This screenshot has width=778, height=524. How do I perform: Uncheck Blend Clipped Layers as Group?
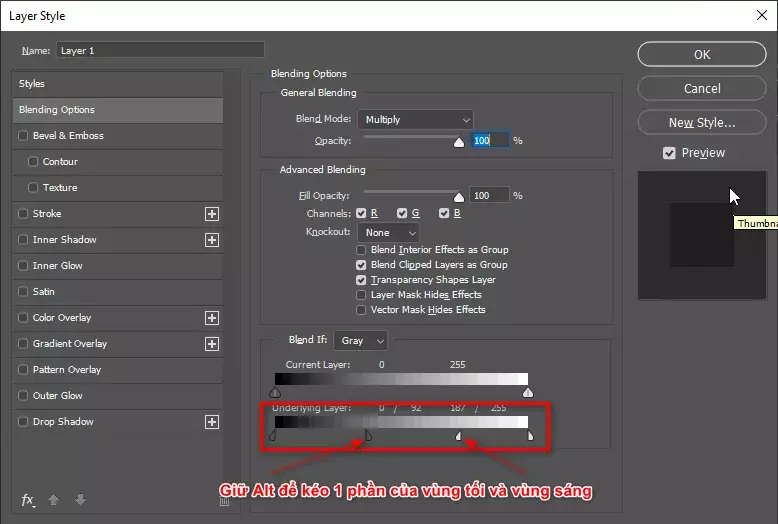pyautogui.click(x=361, y=265)
